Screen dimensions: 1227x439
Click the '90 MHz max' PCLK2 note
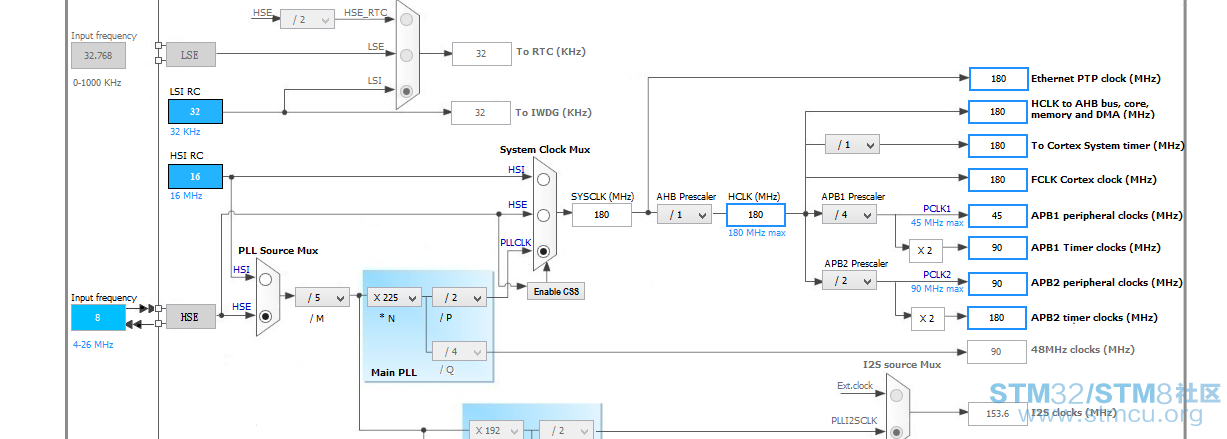[x=937, y=289]
